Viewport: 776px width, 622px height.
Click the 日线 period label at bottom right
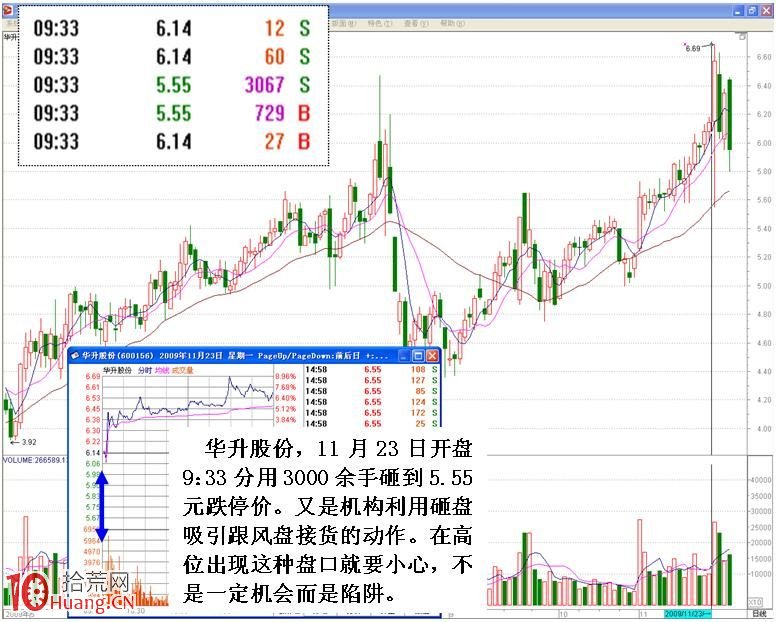coord(760,614)
